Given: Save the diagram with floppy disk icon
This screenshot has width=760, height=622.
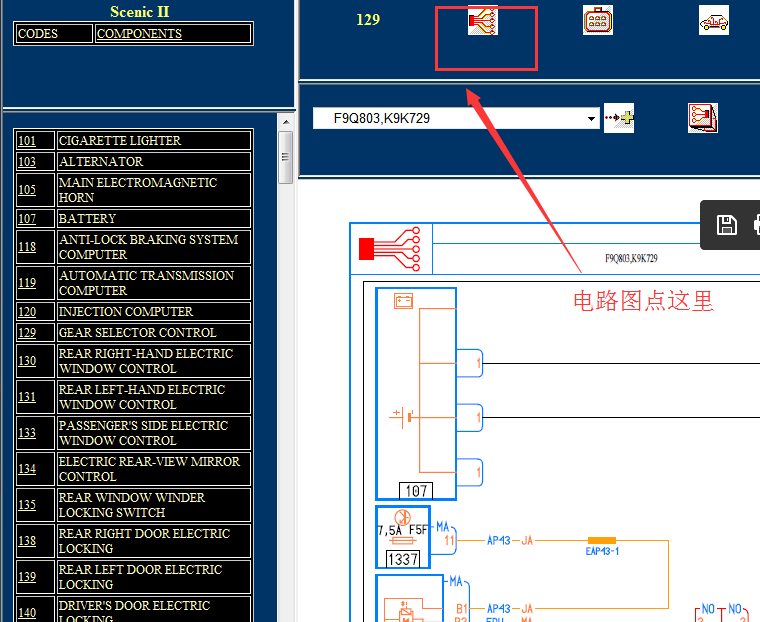Looking at the screenshot, I should click(x=727, y=225).
